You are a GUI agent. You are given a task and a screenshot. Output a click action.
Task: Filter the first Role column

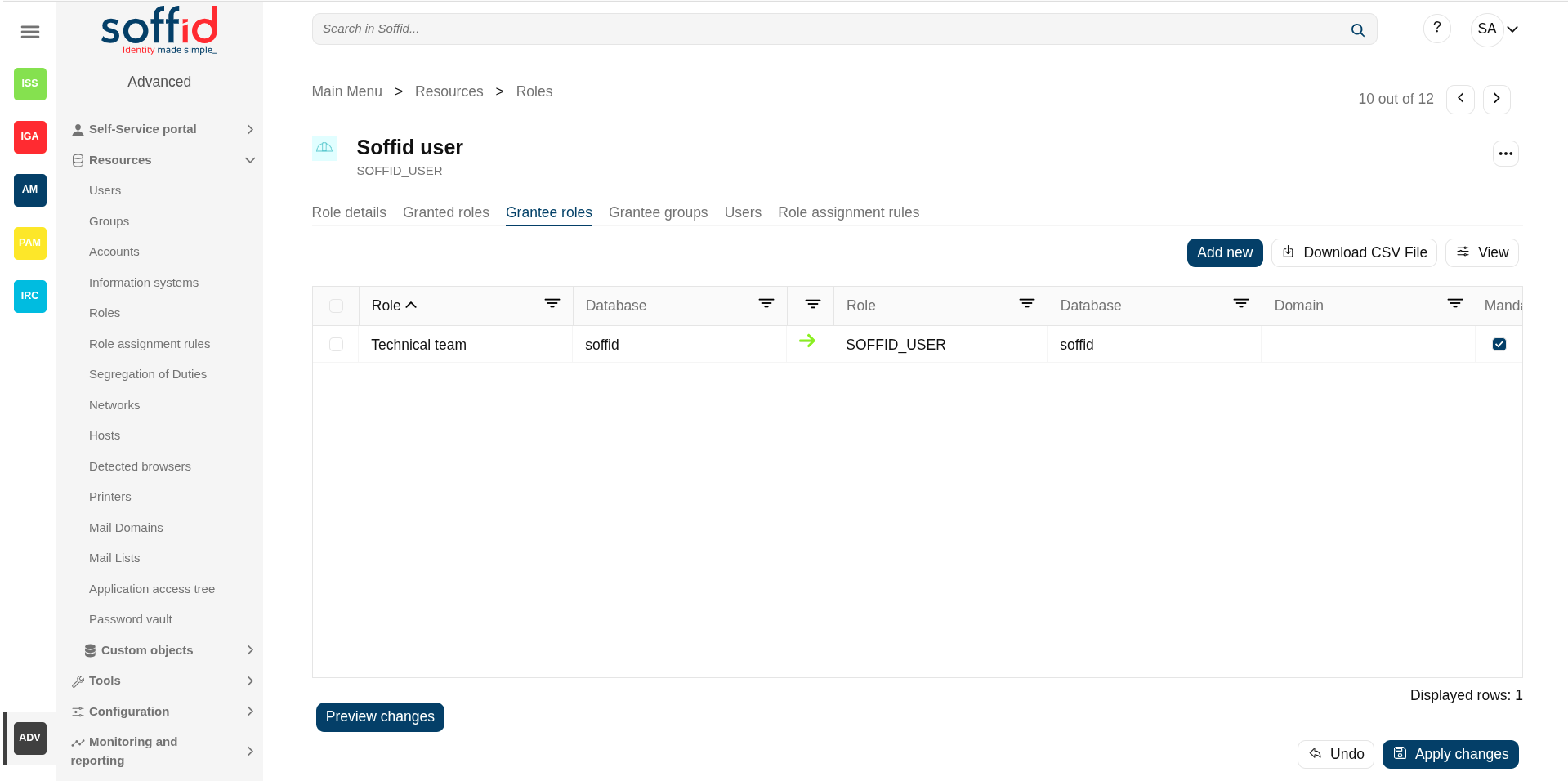(x=552, y=304)
